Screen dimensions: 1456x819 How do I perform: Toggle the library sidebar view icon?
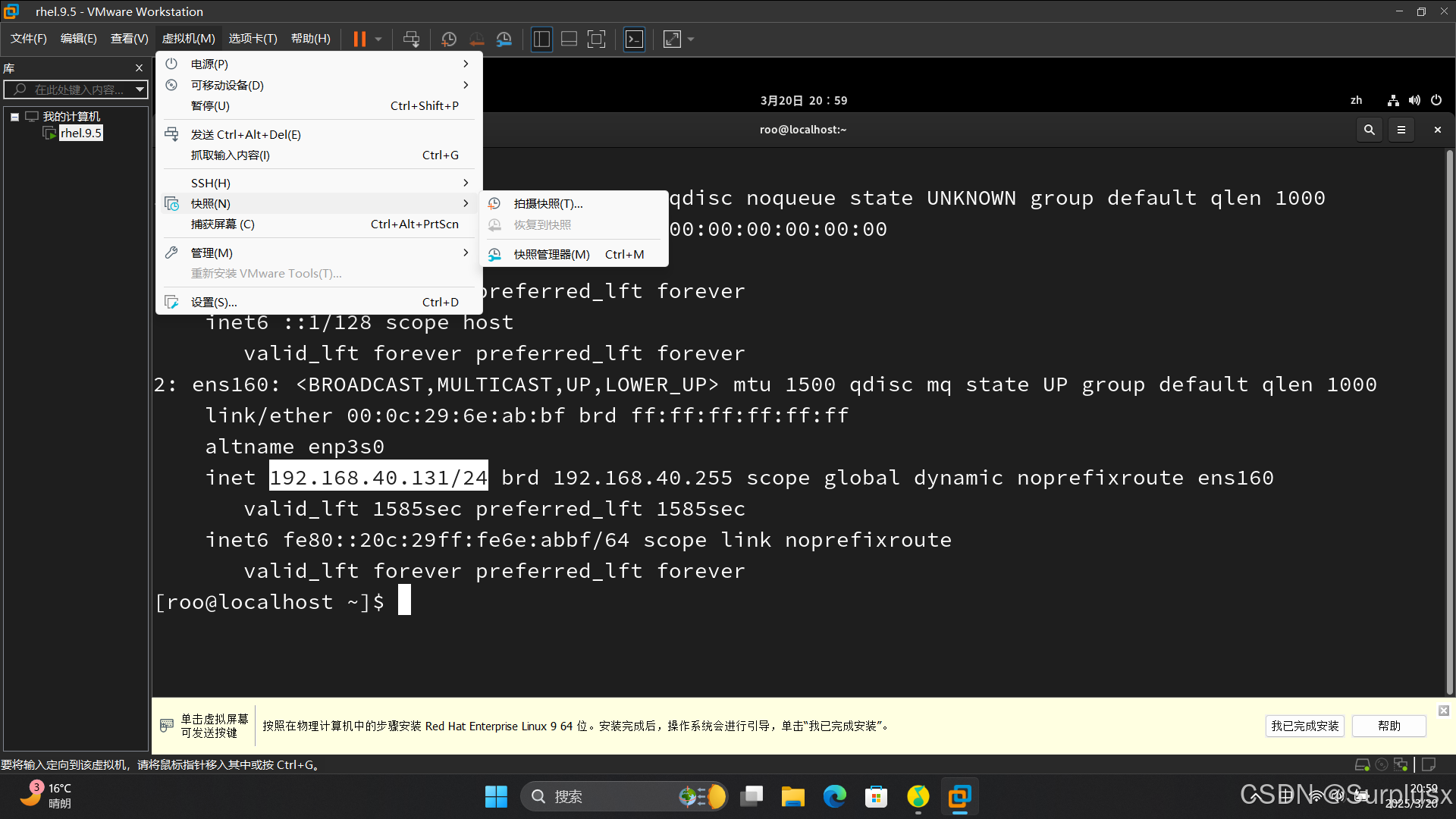[x=541, y=39]
